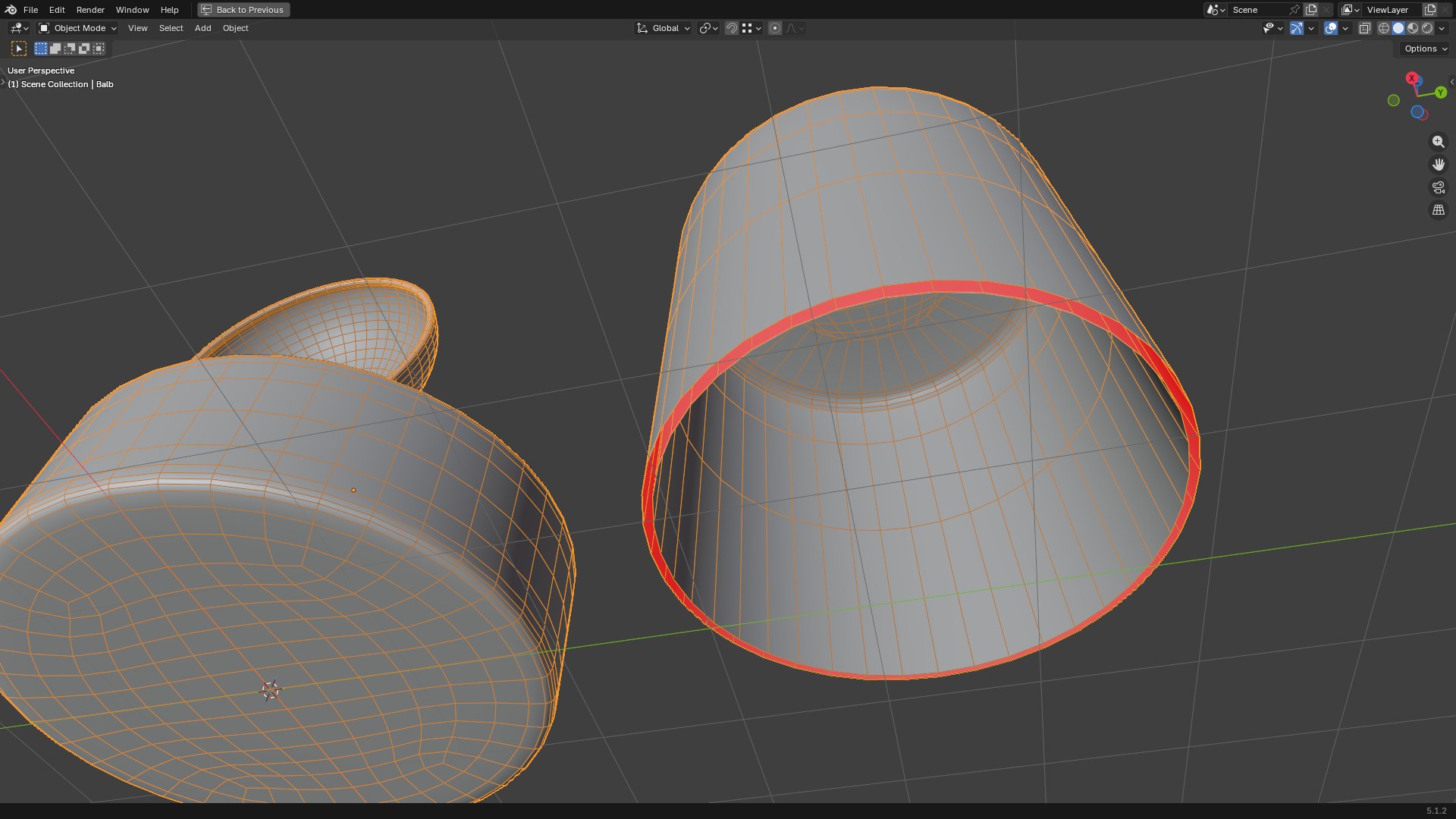The width and height of the screenshot is (1456, 819).
Task: Open the transform pivot point dropdown
Action: tap(708, 28)
